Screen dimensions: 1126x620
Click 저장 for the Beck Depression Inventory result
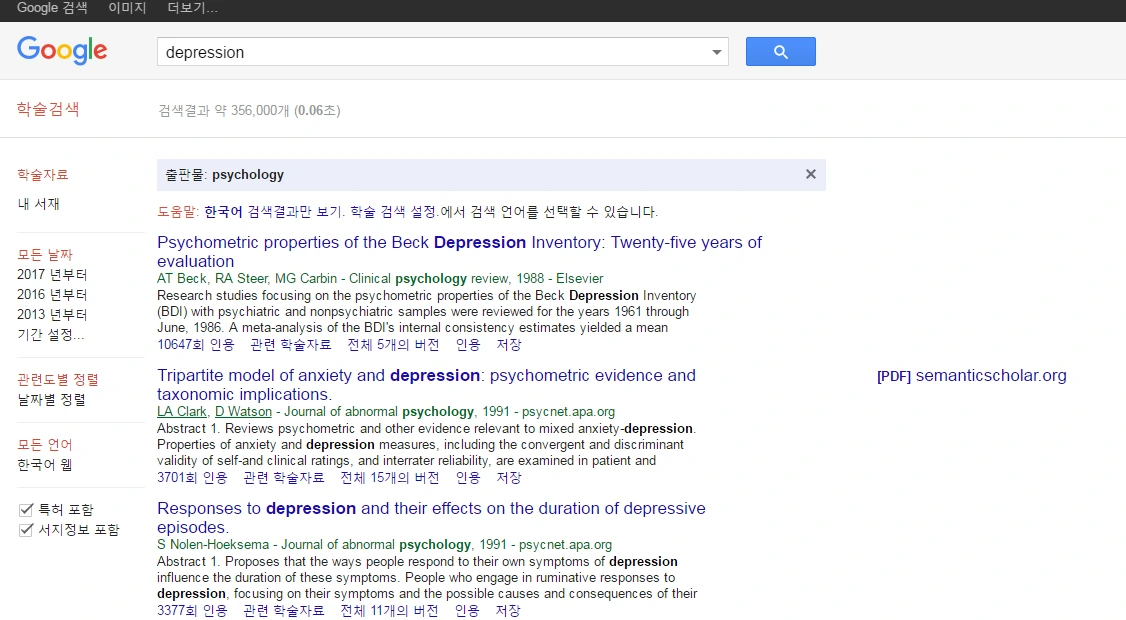tap(508, 345)
